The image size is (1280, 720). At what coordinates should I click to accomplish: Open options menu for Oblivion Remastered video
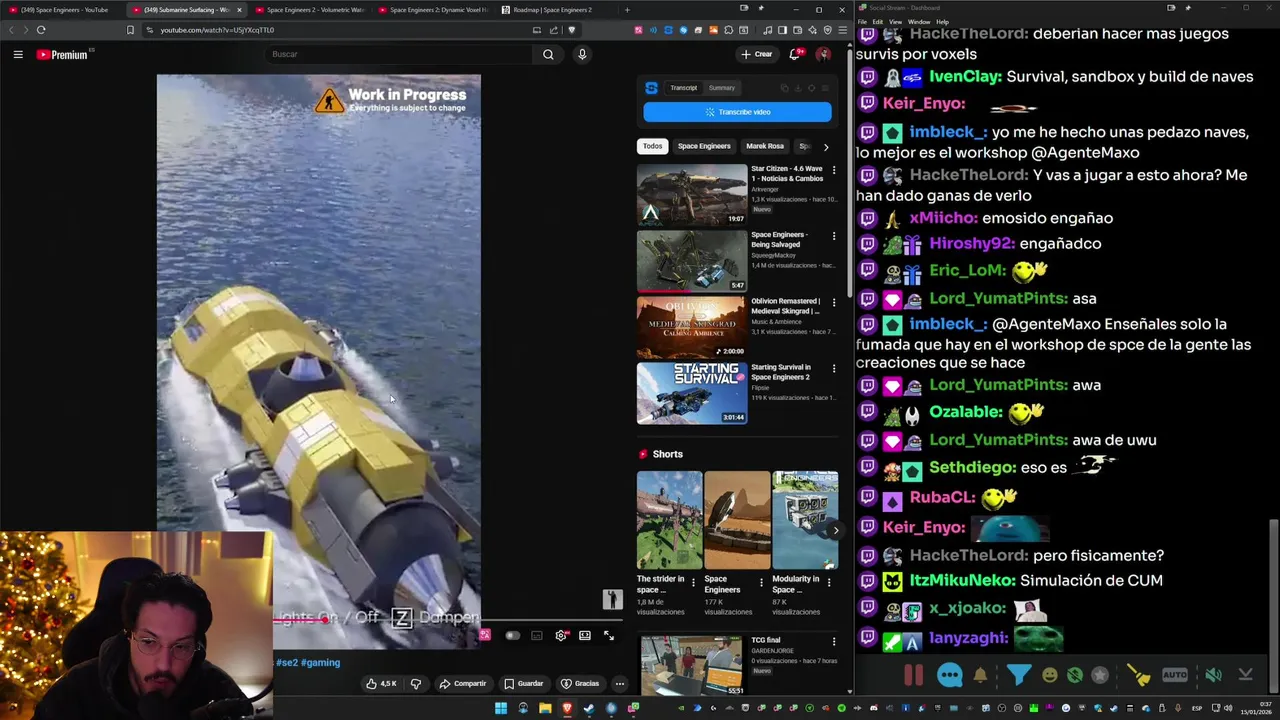(x=834, y=301)
